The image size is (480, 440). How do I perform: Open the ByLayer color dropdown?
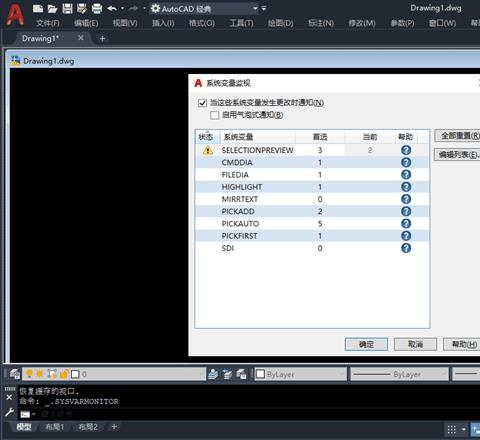[300, 374]
